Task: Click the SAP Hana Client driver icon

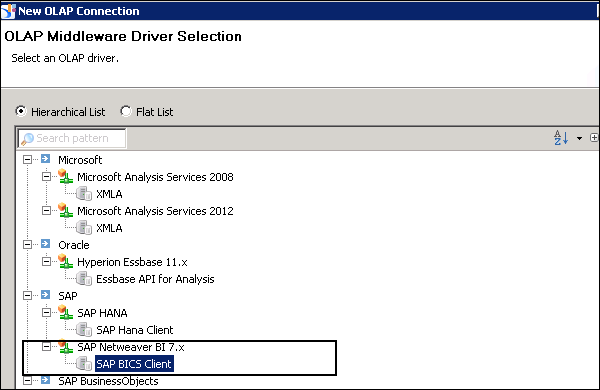Action: 84,330
